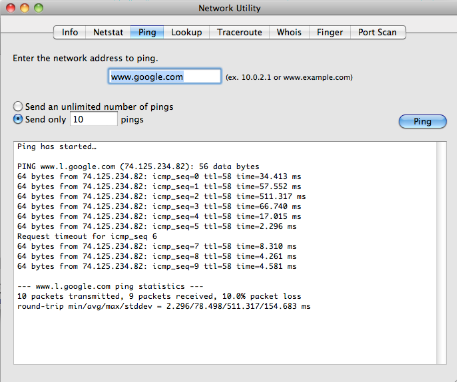Image resolution: width=457 pixels, height=382 pixels.
Task: Click the 'Request timeout for icmp_seq 6' line
Action: pos(87,236)
